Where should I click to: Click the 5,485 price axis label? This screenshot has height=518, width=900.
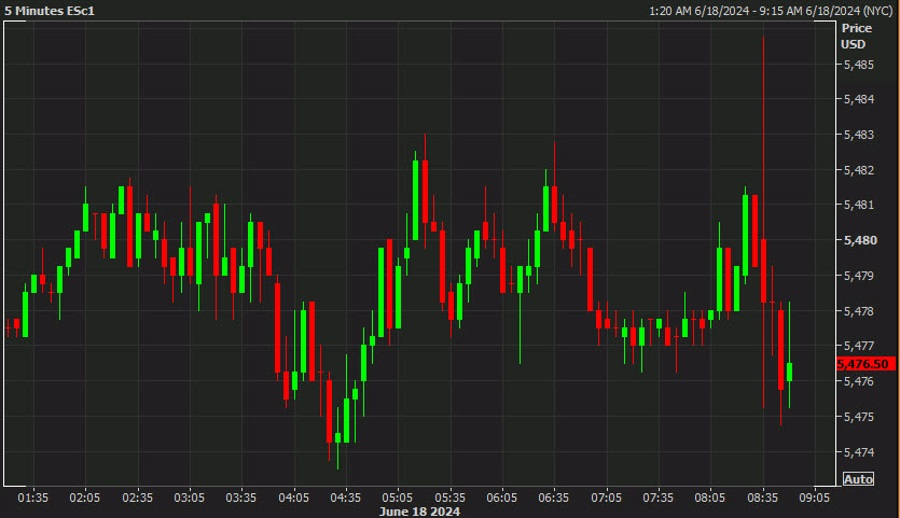pos(859,65)
